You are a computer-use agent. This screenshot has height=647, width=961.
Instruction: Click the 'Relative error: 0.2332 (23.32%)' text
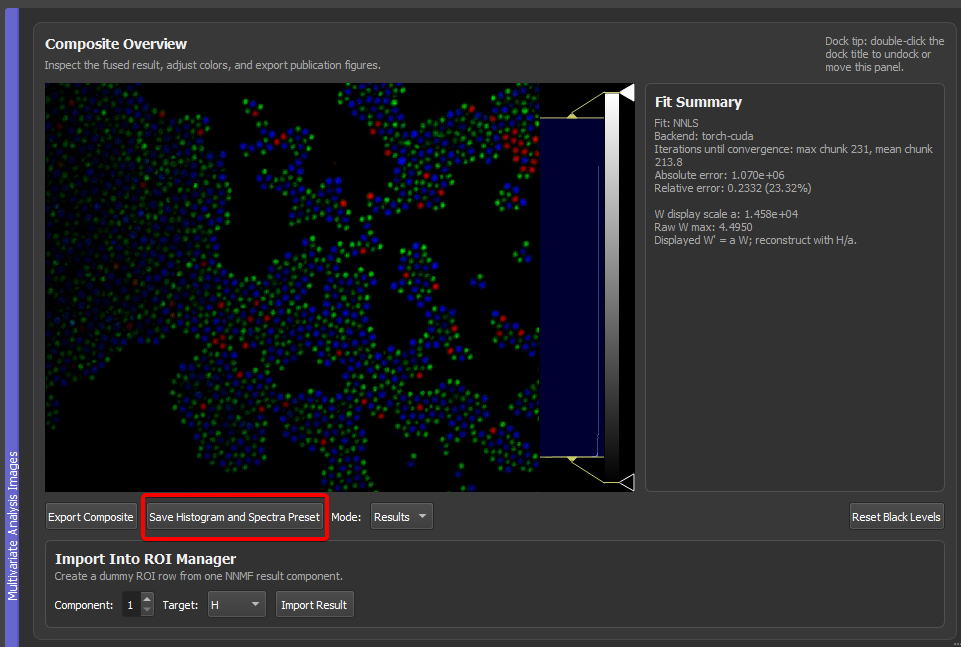[x=732, y=188]
